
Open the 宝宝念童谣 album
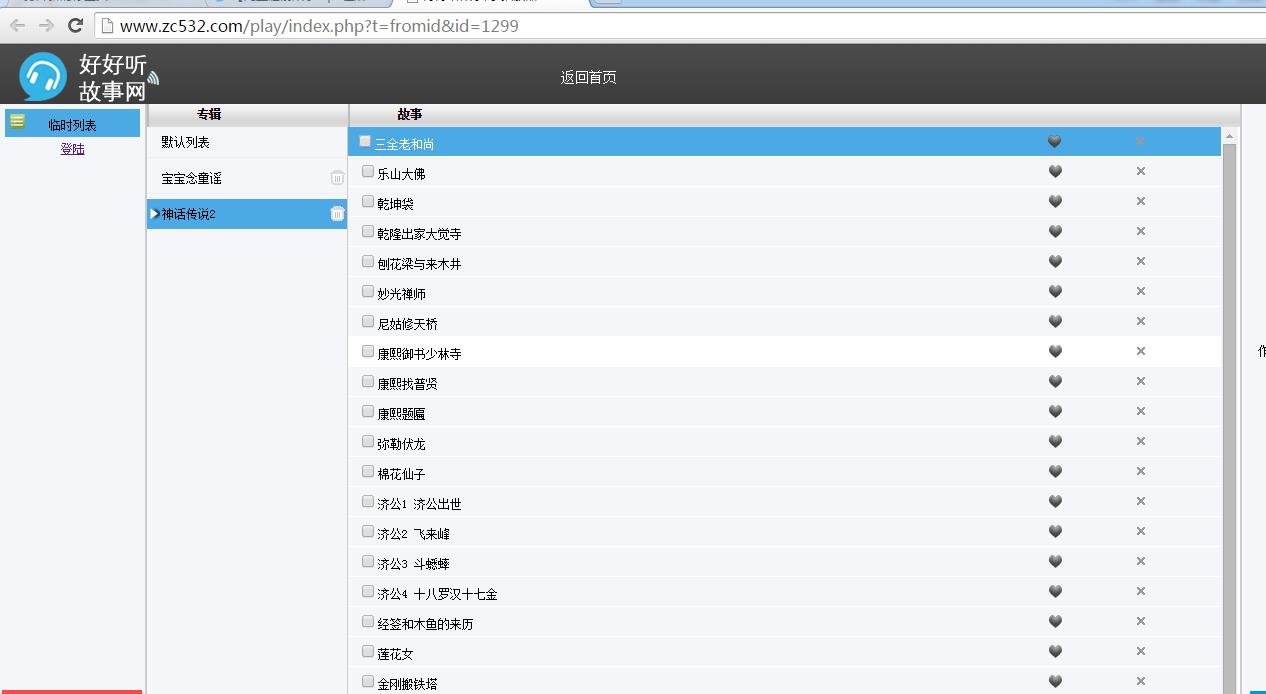[192, 179]
